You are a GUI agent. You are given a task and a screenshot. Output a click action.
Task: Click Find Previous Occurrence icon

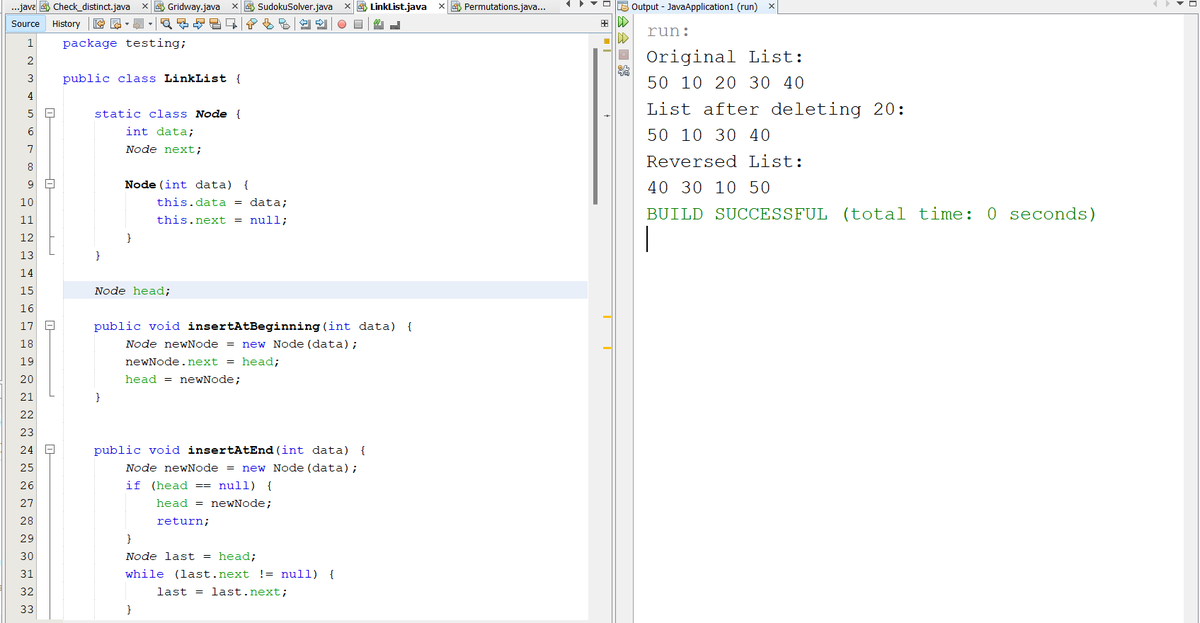click(182, 24)
